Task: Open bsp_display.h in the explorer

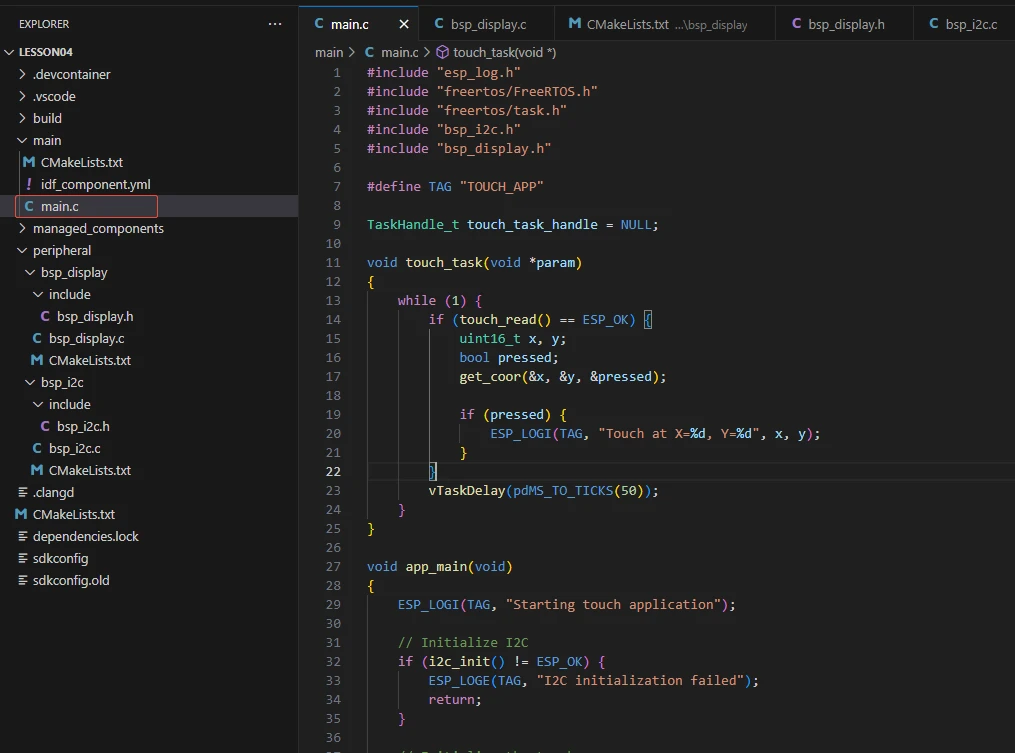Action: pyautogui.click(x=95, y=316)
